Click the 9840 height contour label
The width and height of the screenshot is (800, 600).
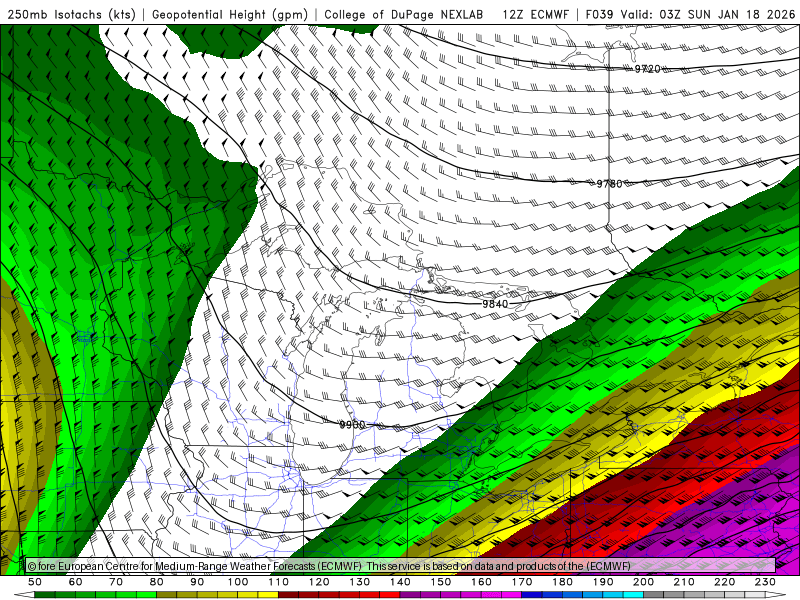click(x=495, y=304)
